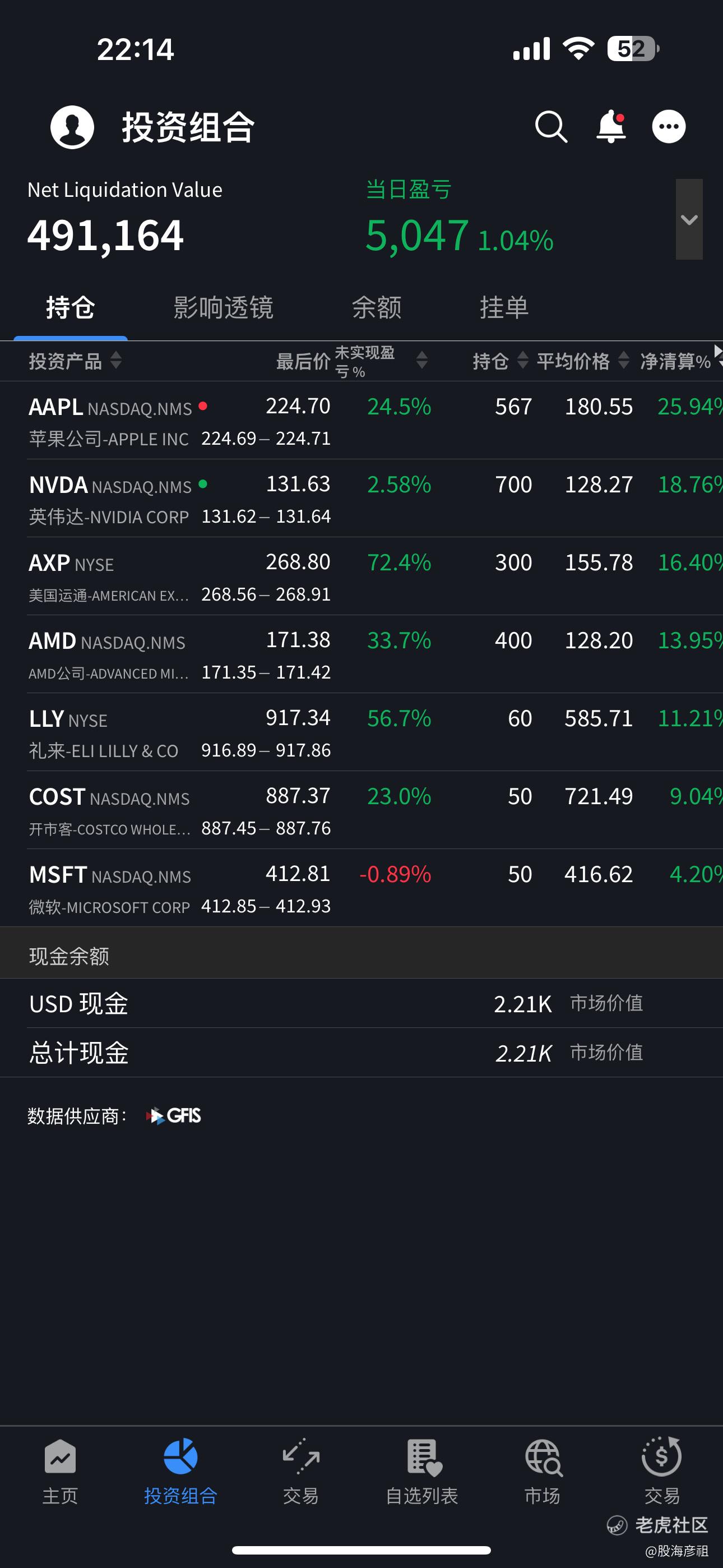
Task: Sort by 持仓 column arrows
Action: pyautogui.click(x=522, y=361)
